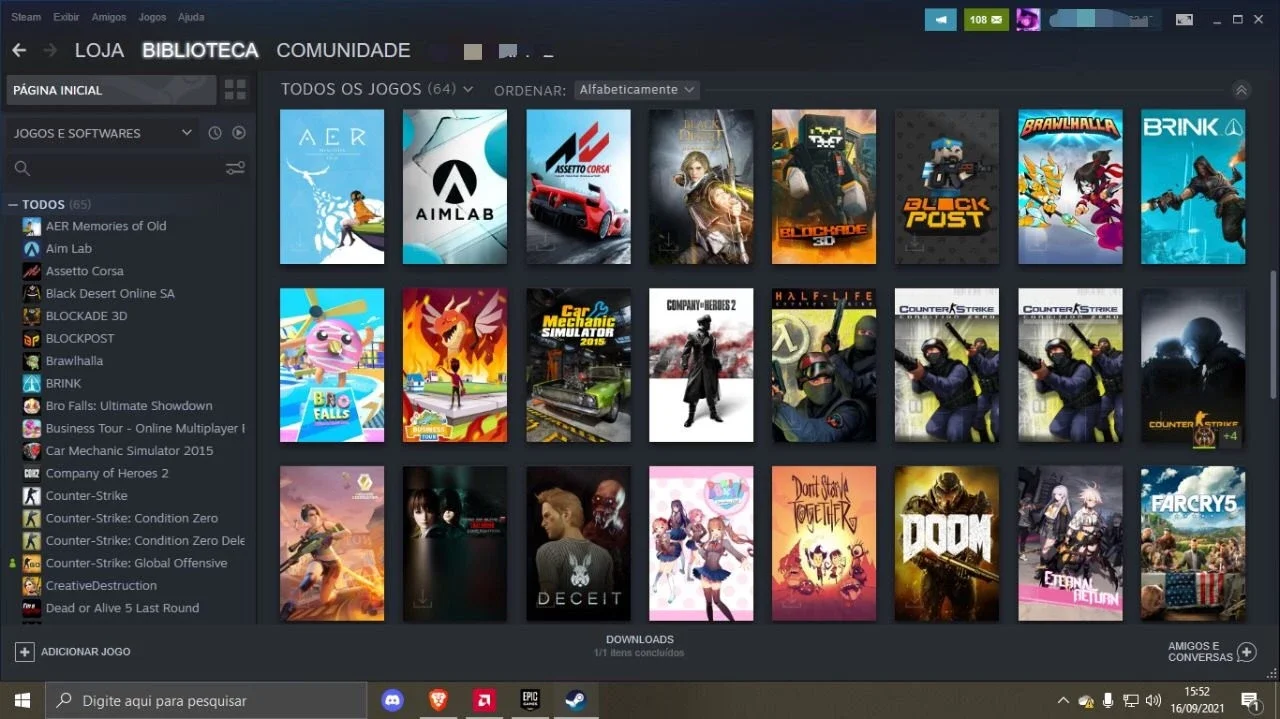1280x719 pixels.
Task: Click the plus icon for Adicionar Jogo
Action: 24,651
